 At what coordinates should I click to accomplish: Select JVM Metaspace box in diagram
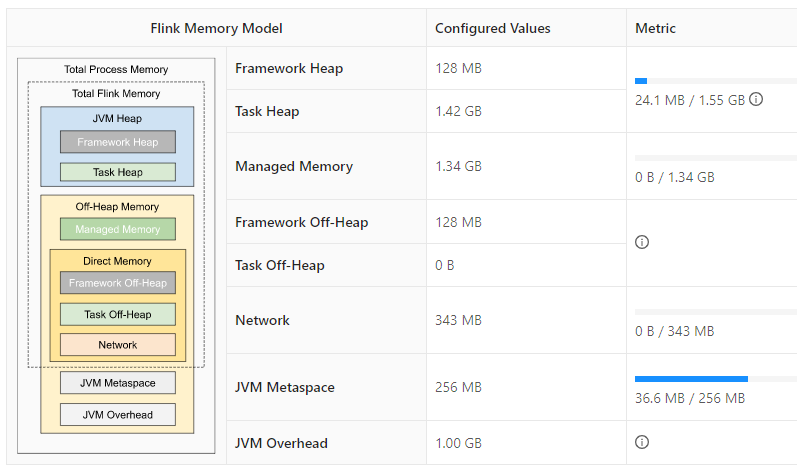click(x=117, y=382)
